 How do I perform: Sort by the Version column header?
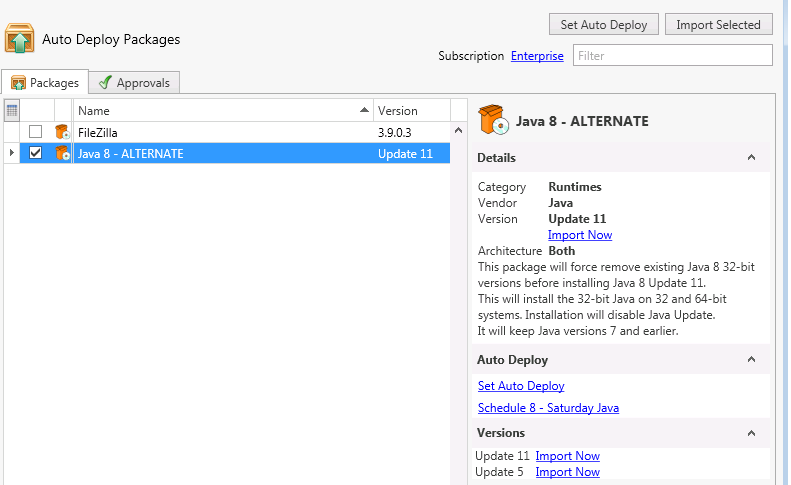click(412, 111)
